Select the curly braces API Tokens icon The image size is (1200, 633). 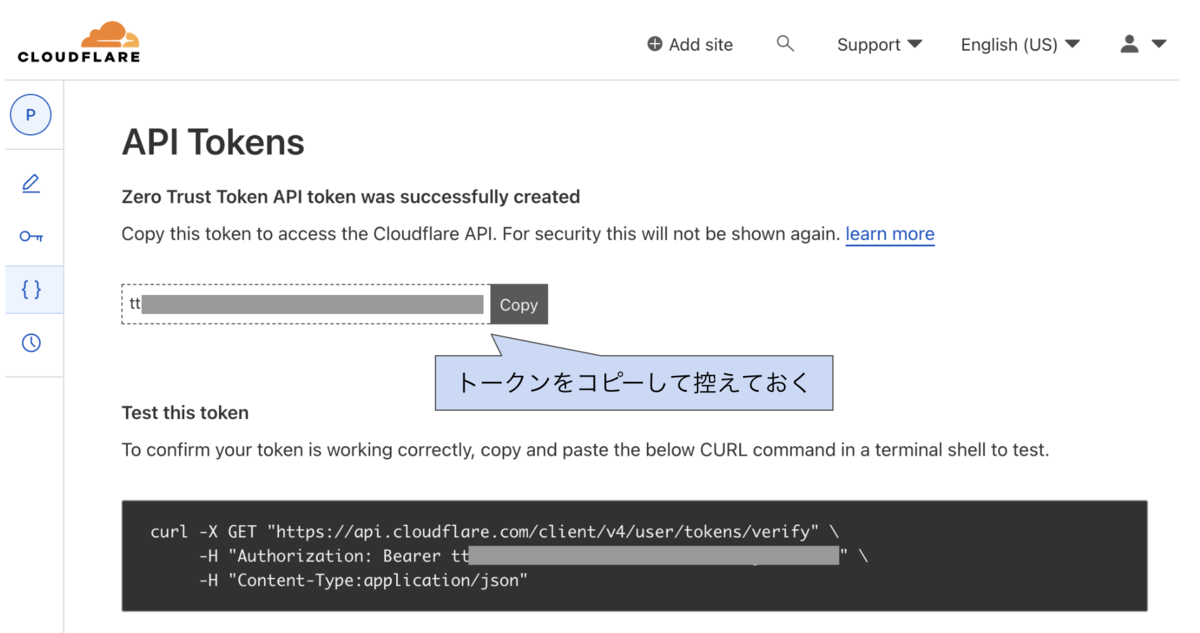[31, 290]
